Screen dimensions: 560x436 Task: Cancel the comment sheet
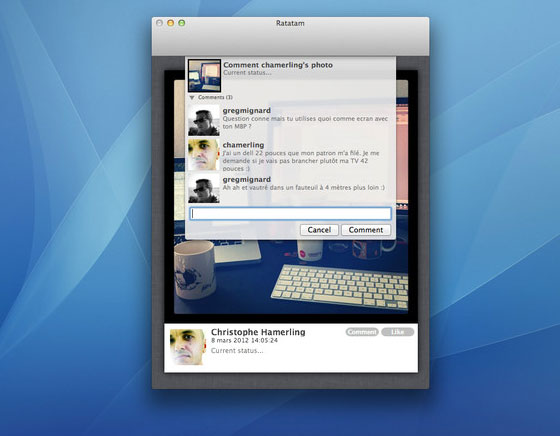click(x=319, y=230)
